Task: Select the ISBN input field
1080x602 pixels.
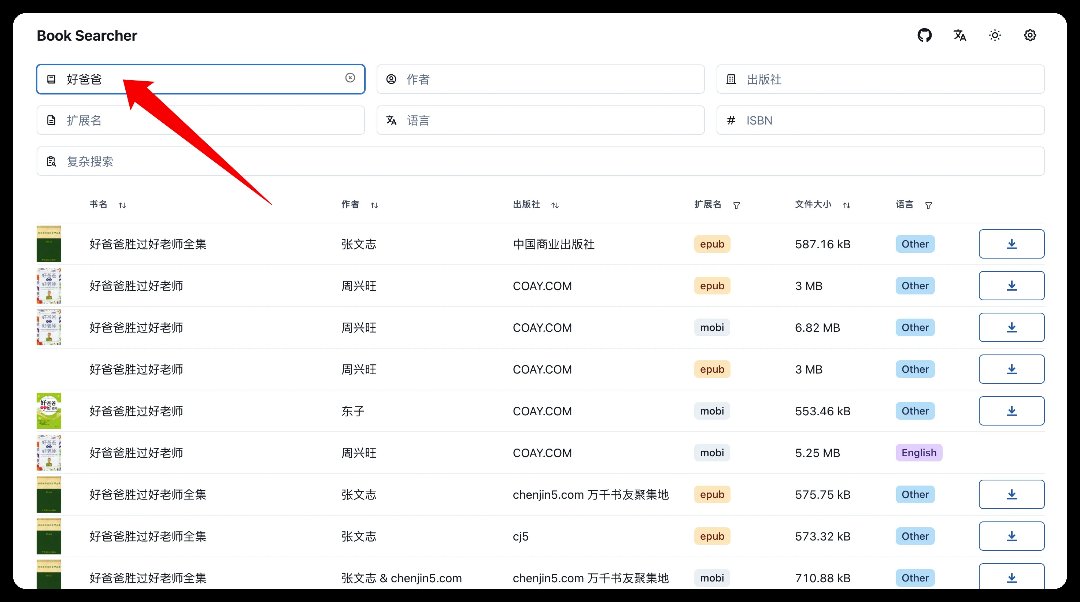Action: click(x=890, y=120)
